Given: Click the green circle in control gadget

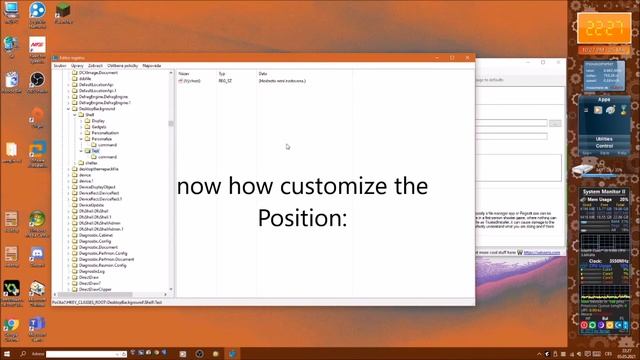Looking at the screenshot, I should point(593,325).
